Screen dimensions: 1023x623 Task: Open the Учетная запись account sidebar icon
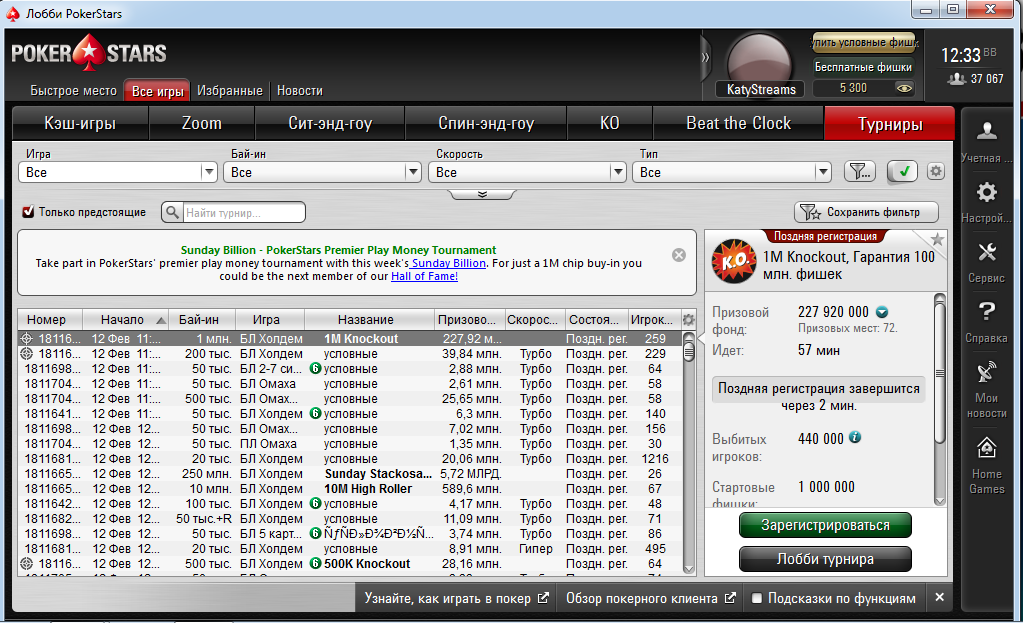[x=986, y=132]
